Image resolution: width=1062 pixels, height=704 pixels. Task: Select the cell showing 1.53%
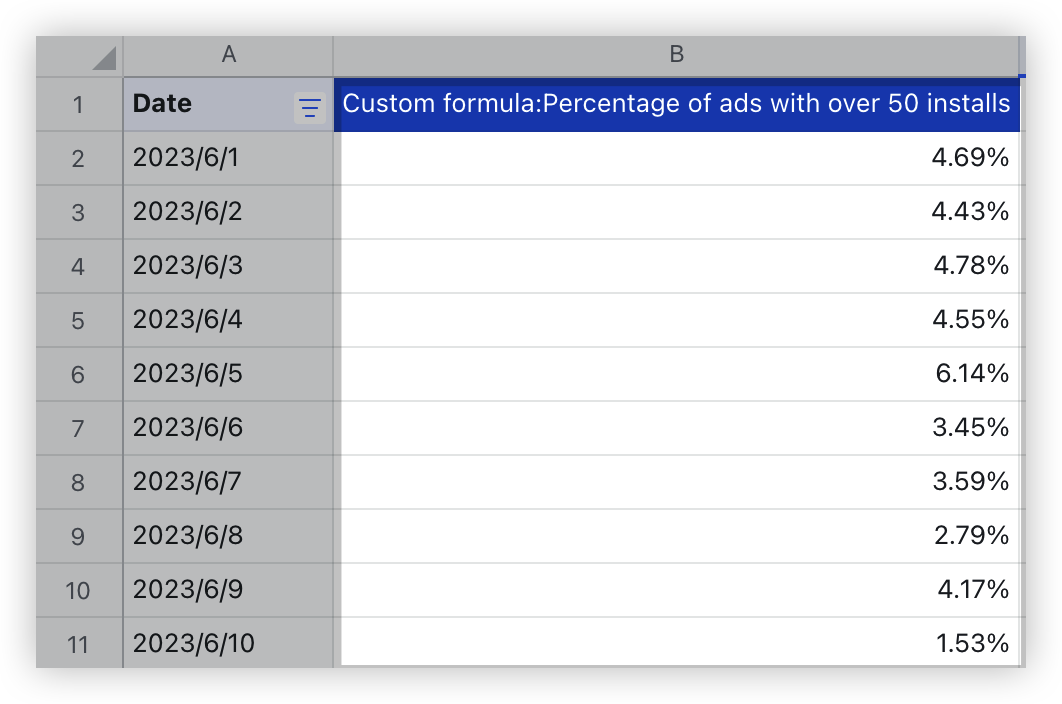pos(678,644)
